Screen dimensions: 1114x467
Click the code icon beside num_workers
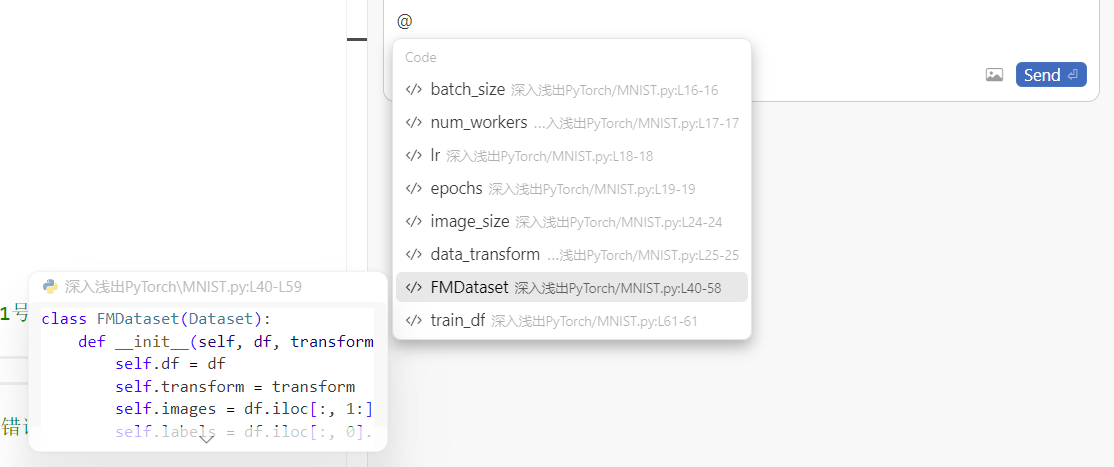point(414,123)
